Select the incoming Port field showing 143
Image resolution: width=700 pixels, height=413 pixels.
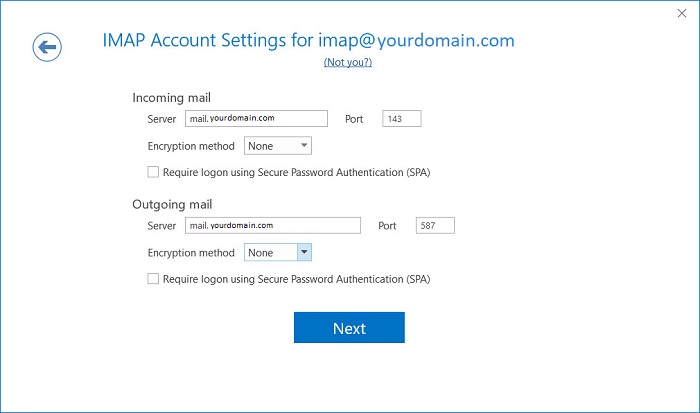[402, 118]
